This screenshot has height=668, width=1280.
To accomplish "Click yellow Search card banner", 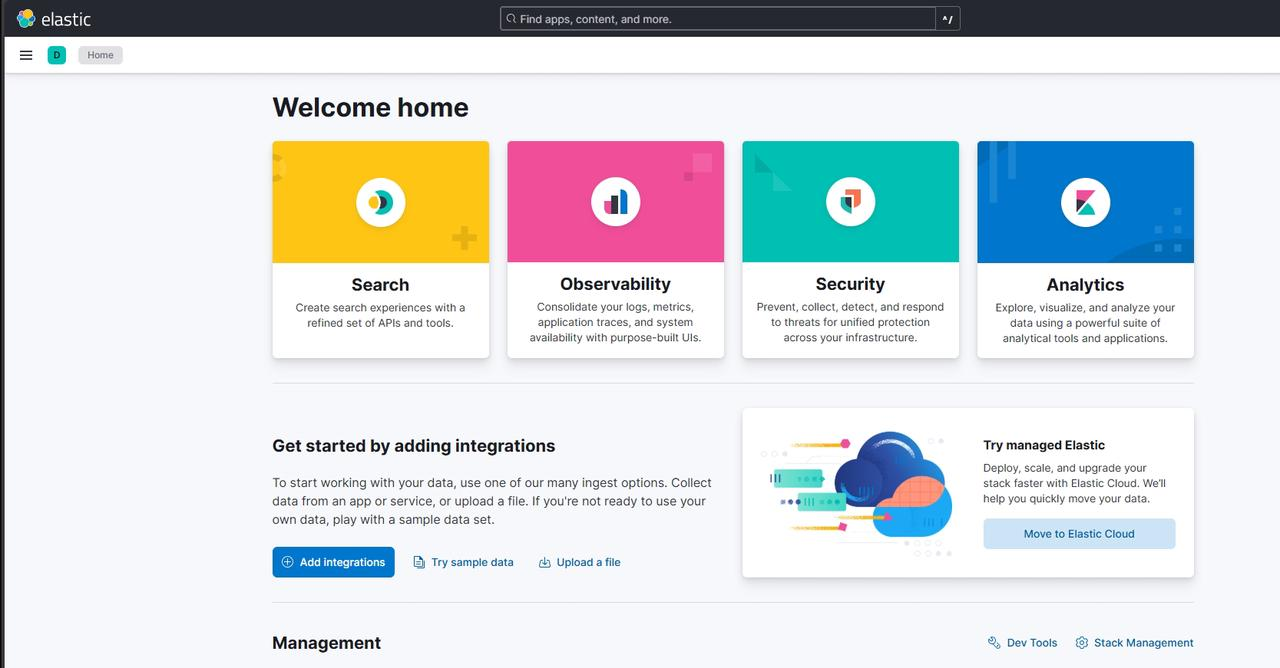I will click(x=380, y=202).
